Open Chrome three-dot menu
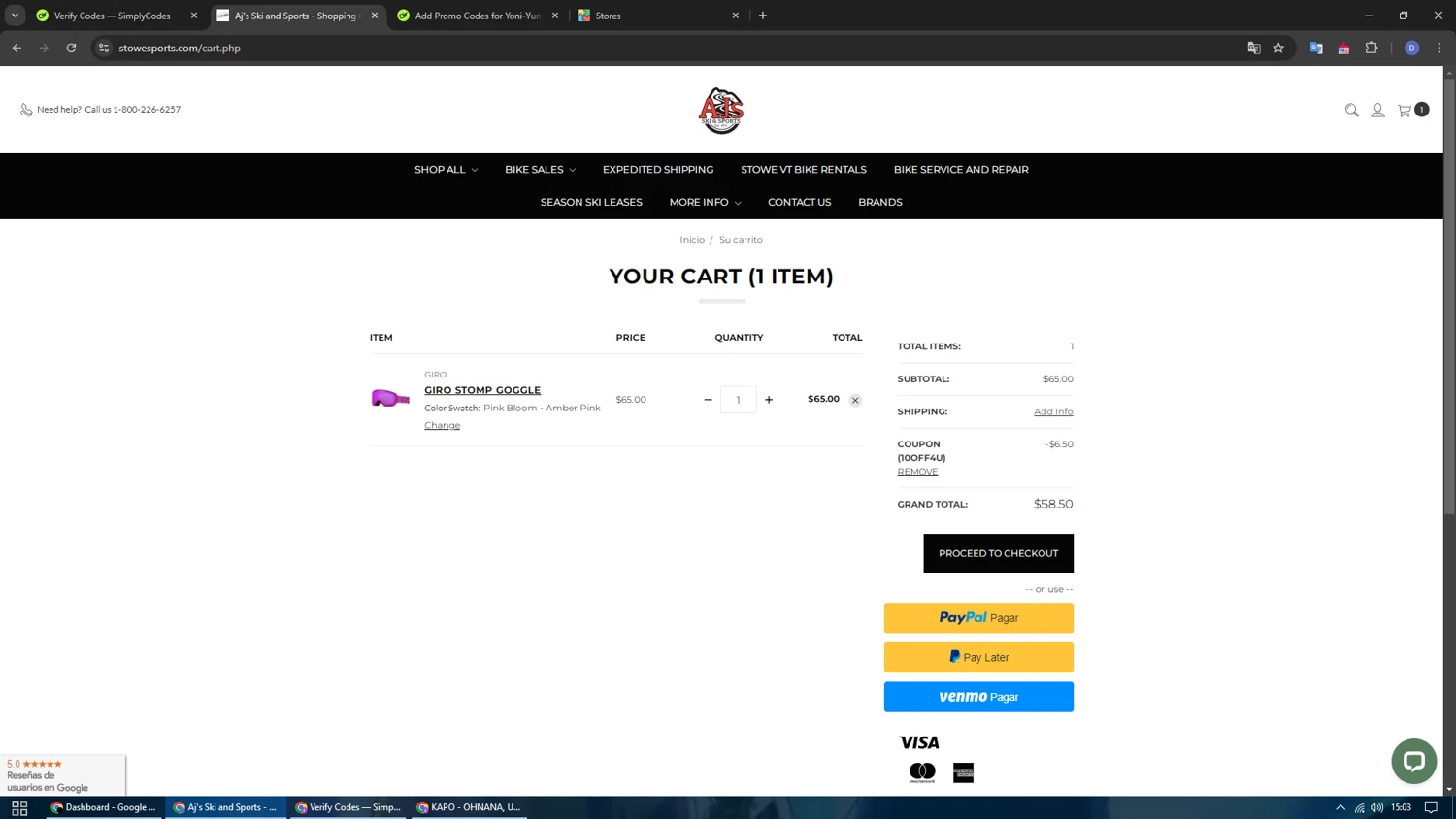The image size is (1456, 819). coord(1439,48)
